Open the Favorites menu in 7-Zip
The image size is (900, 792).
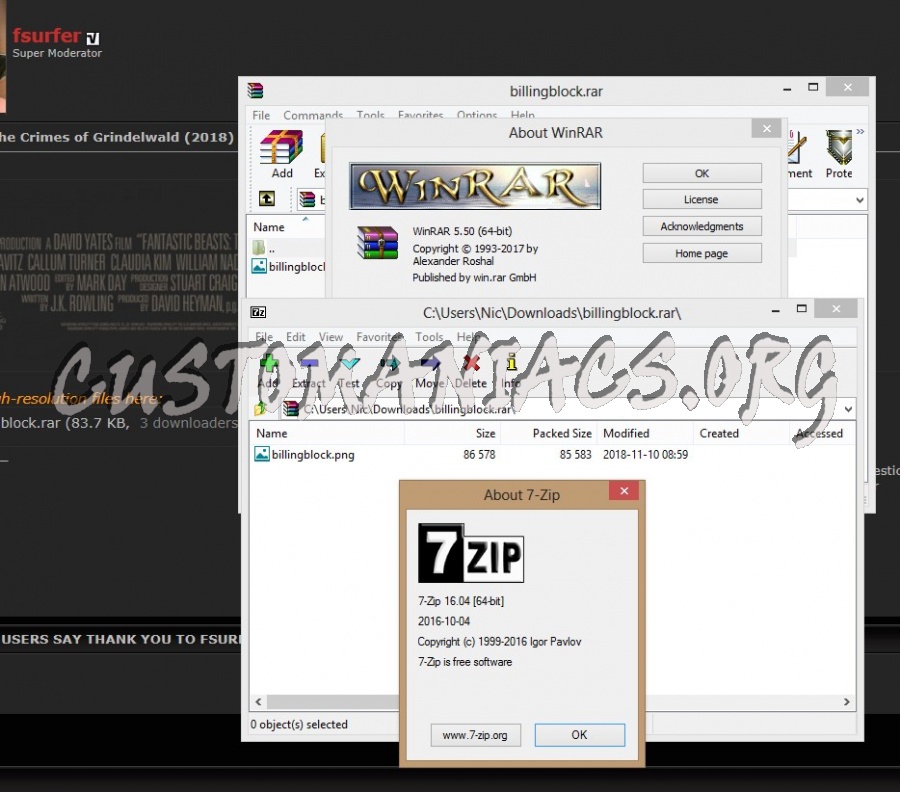point(379,337)
